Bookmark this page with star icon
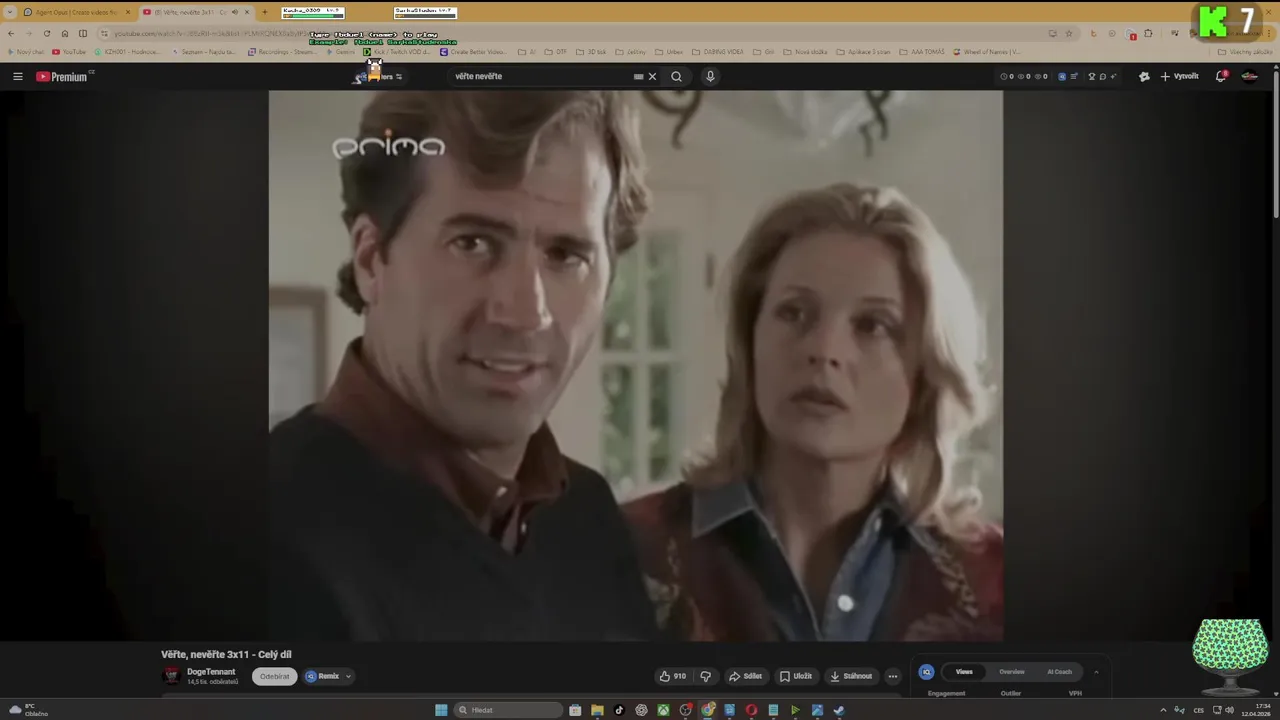The width and height of the screenshot is (1280, 720). click(x=1068, y=33)
